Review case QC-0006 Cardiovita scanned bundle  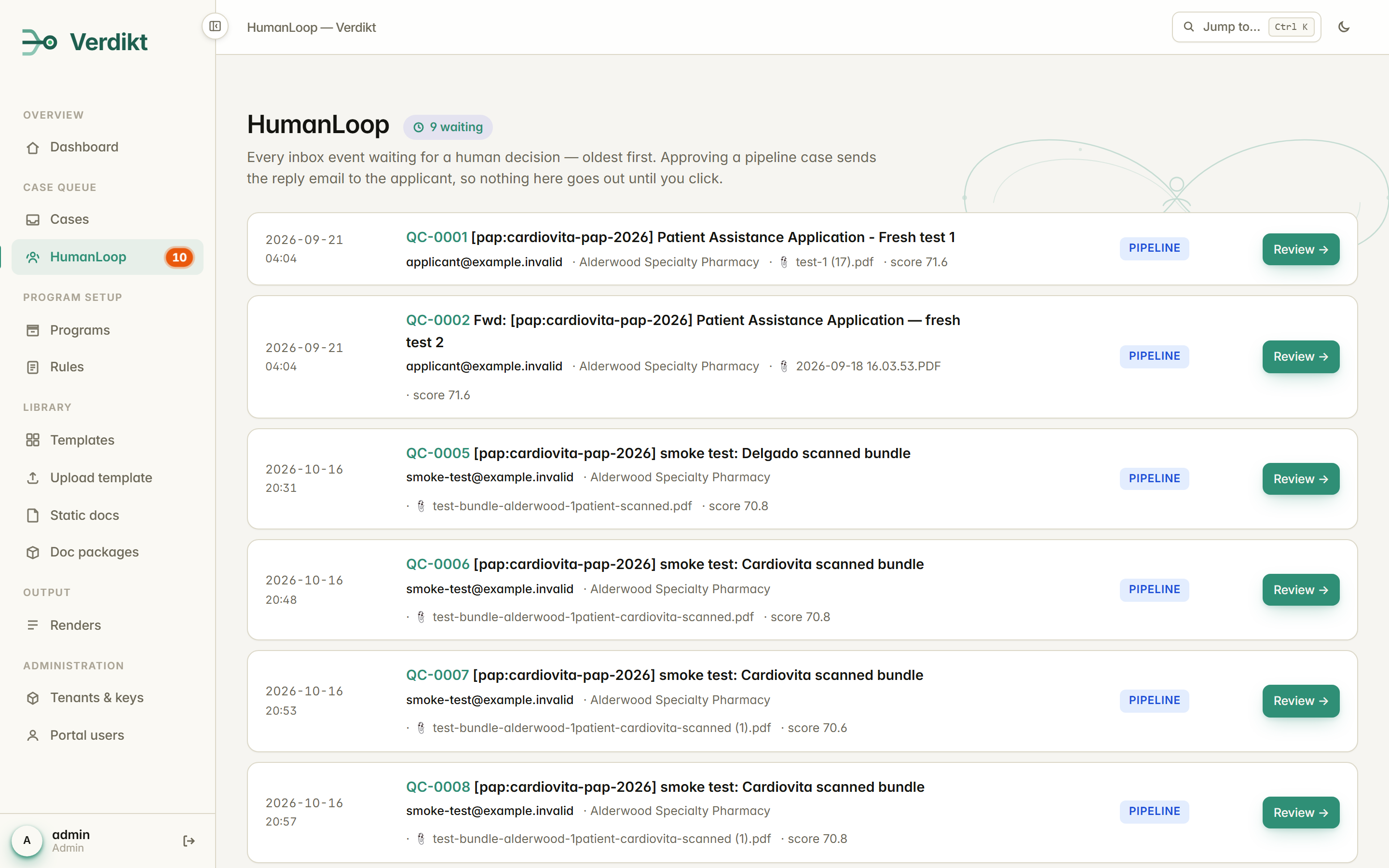point(1301,590)
